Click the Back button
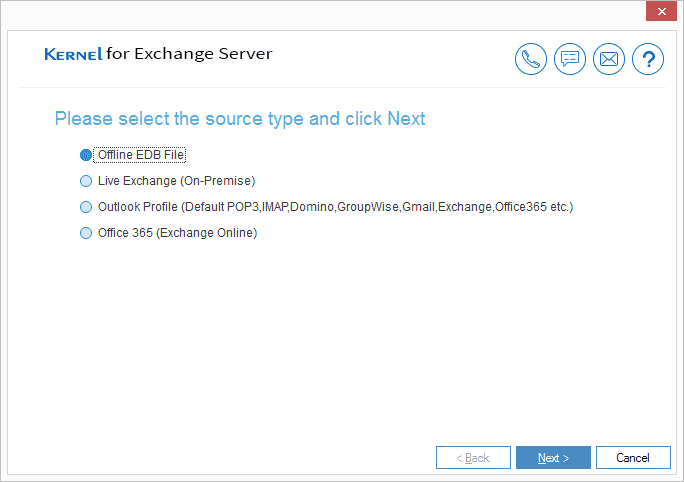Image resolution: width=684 pixels, height=482 pixels. point(473,458)
